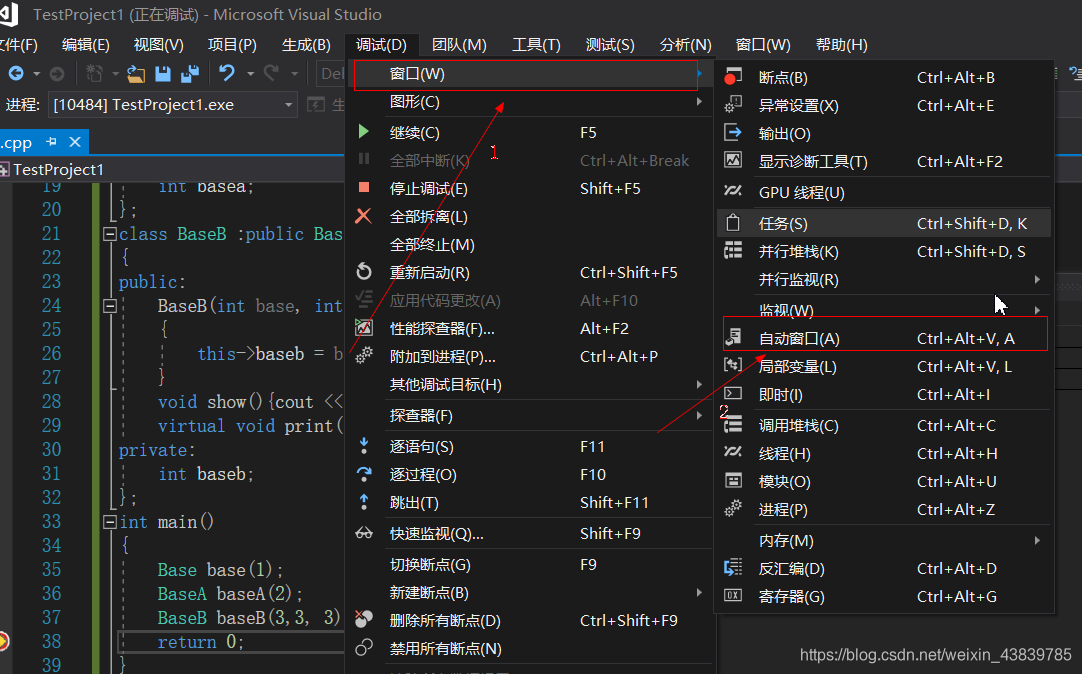Viewport: 1082px width, 674px height.
Task: Click the QuickWatch (快速监视) glasses icon
Action: point(364,533)
